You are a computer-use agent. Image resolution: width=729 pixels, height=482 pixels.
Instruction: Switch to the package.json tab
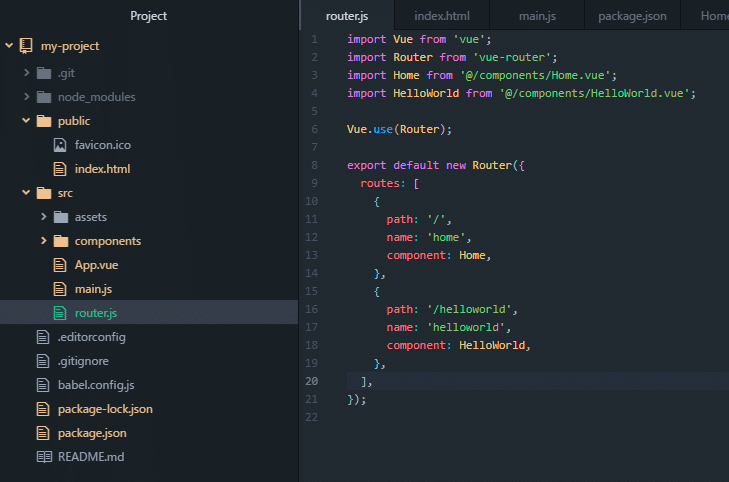[632, 16]
